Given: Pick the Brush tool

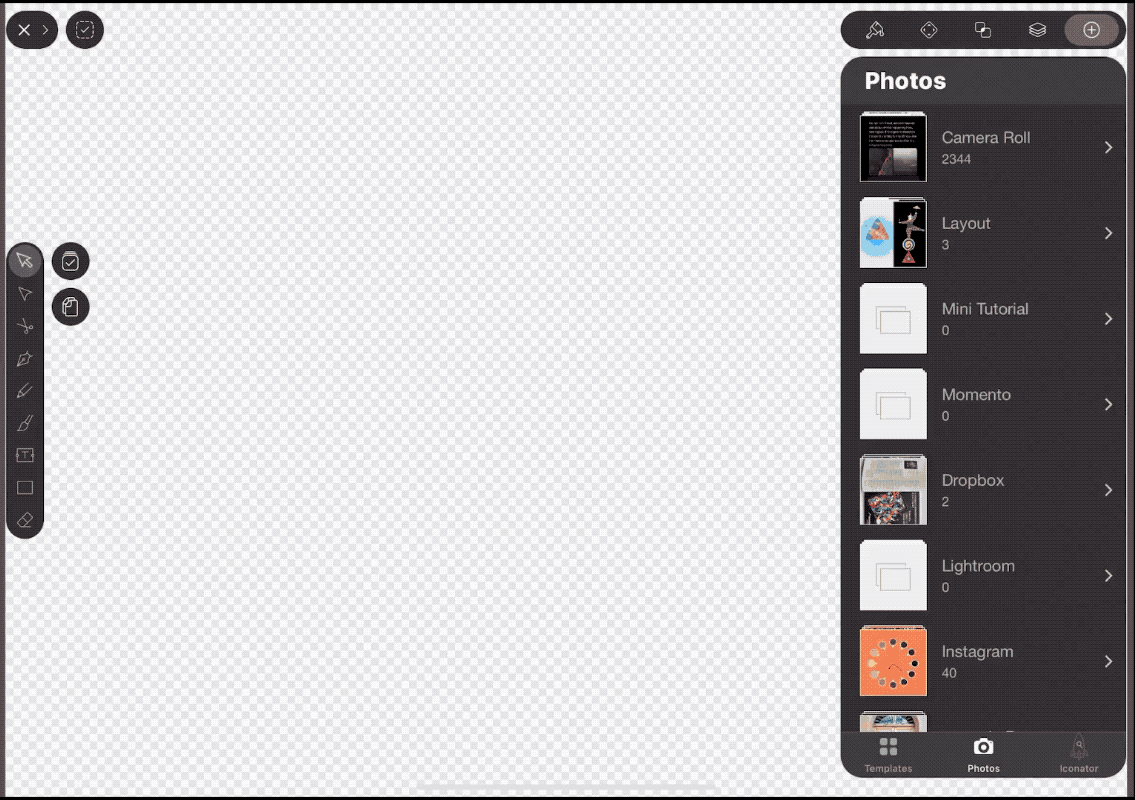Looking at the screenshot, I should 25,423.
